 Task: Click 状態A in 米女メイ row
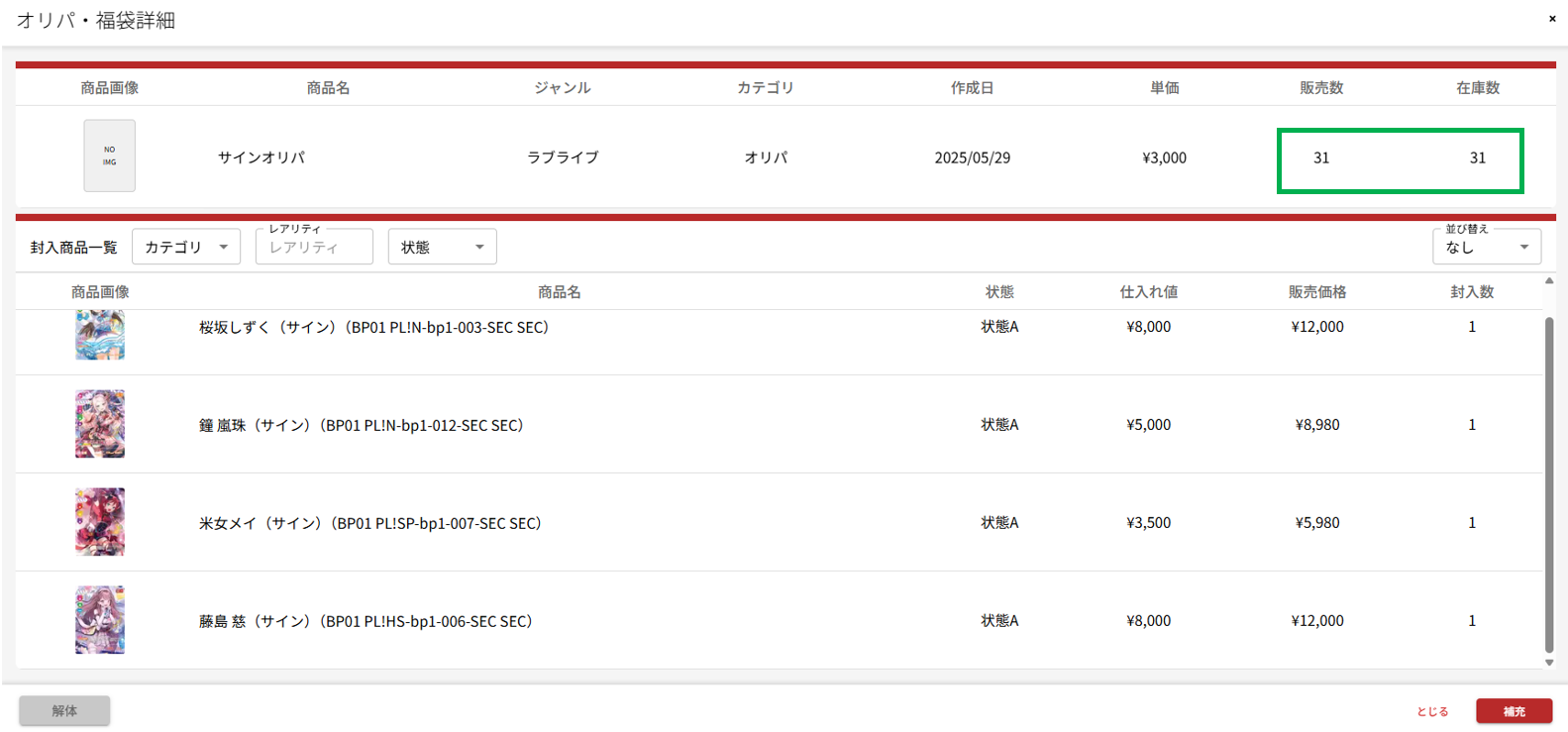pos(999,523)
